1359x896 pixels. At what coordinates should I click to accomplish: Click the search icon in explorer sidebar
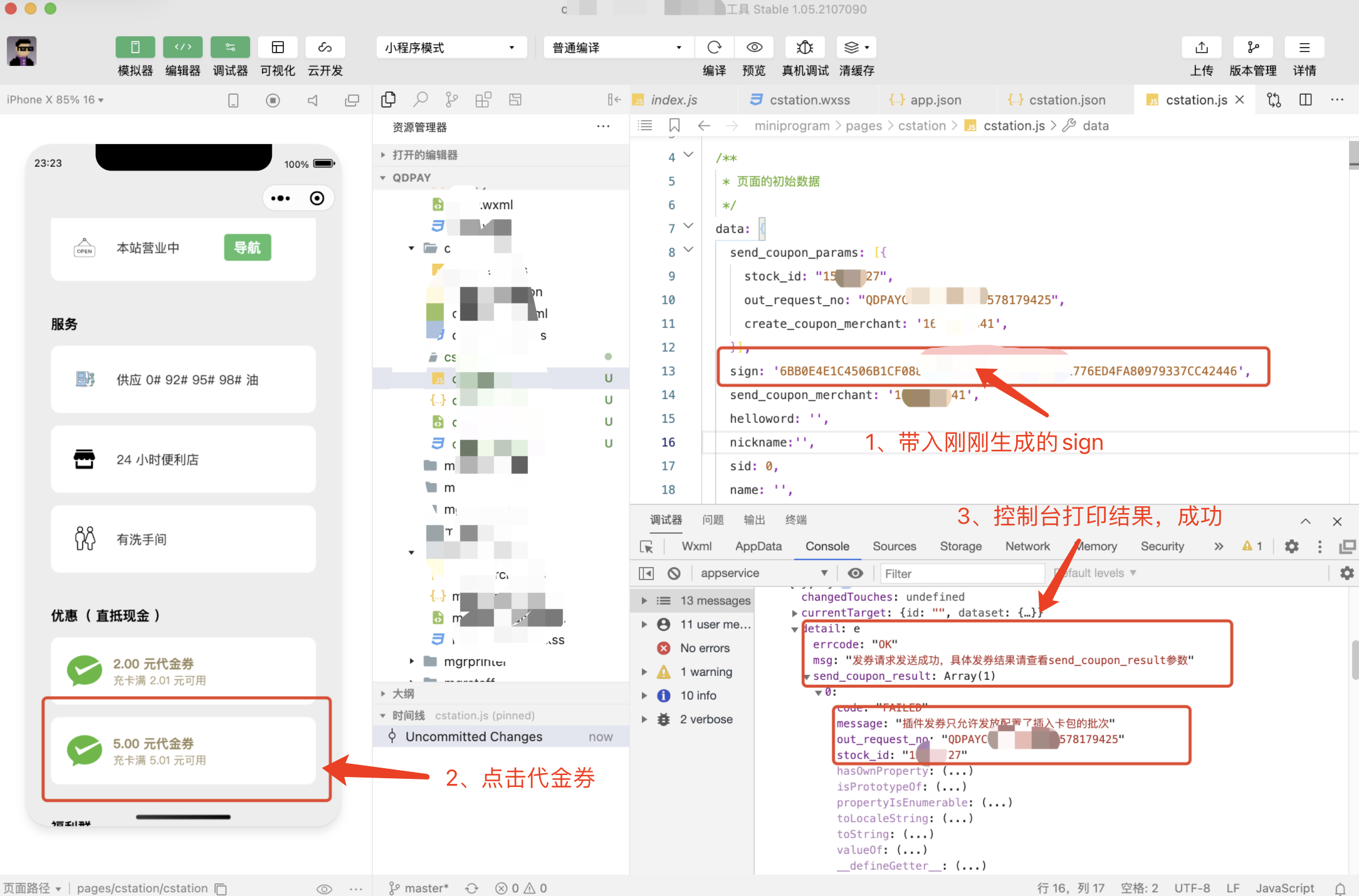pyautogui.click(x=421, y=100)
